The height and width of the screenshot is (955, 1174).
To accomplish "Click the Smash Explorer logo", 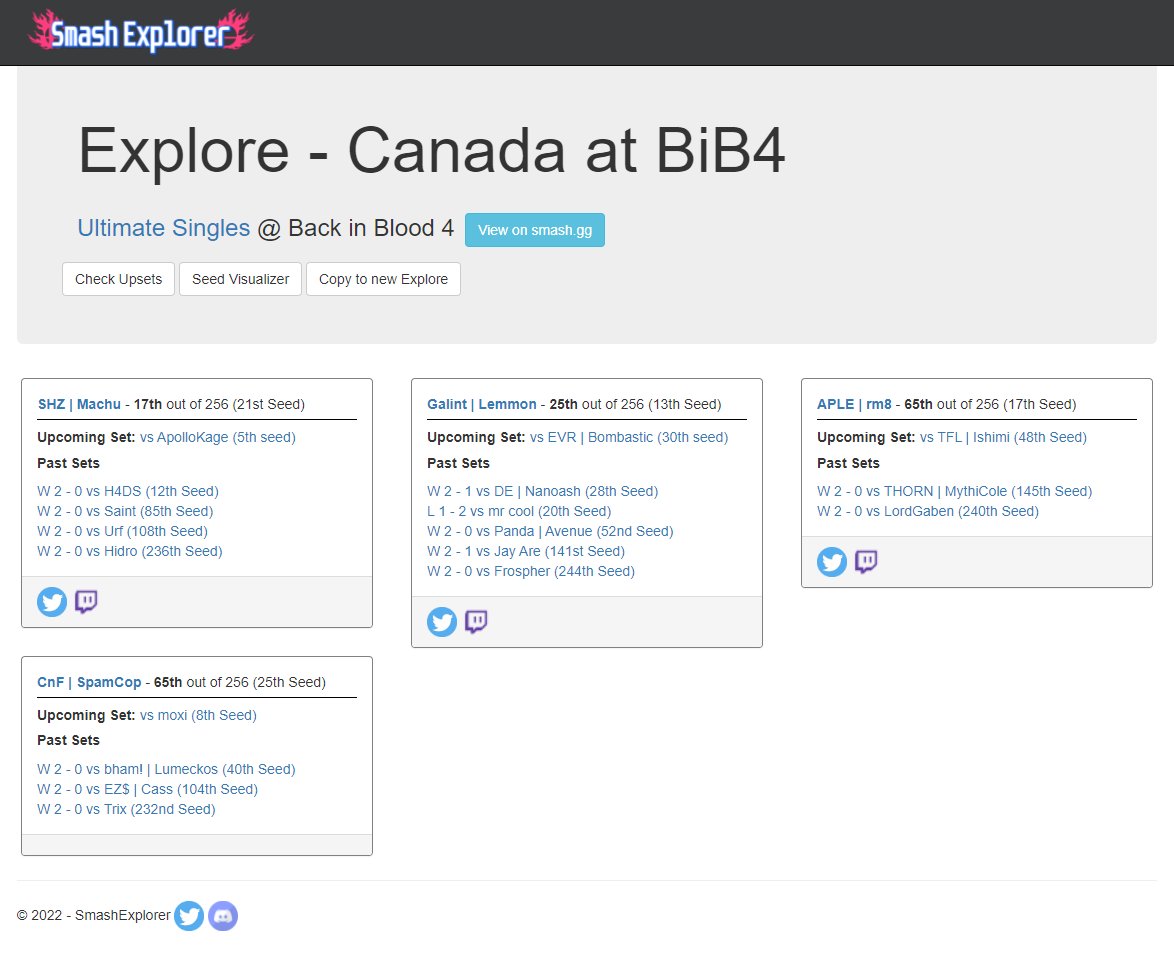I will (x=140, y=31).
